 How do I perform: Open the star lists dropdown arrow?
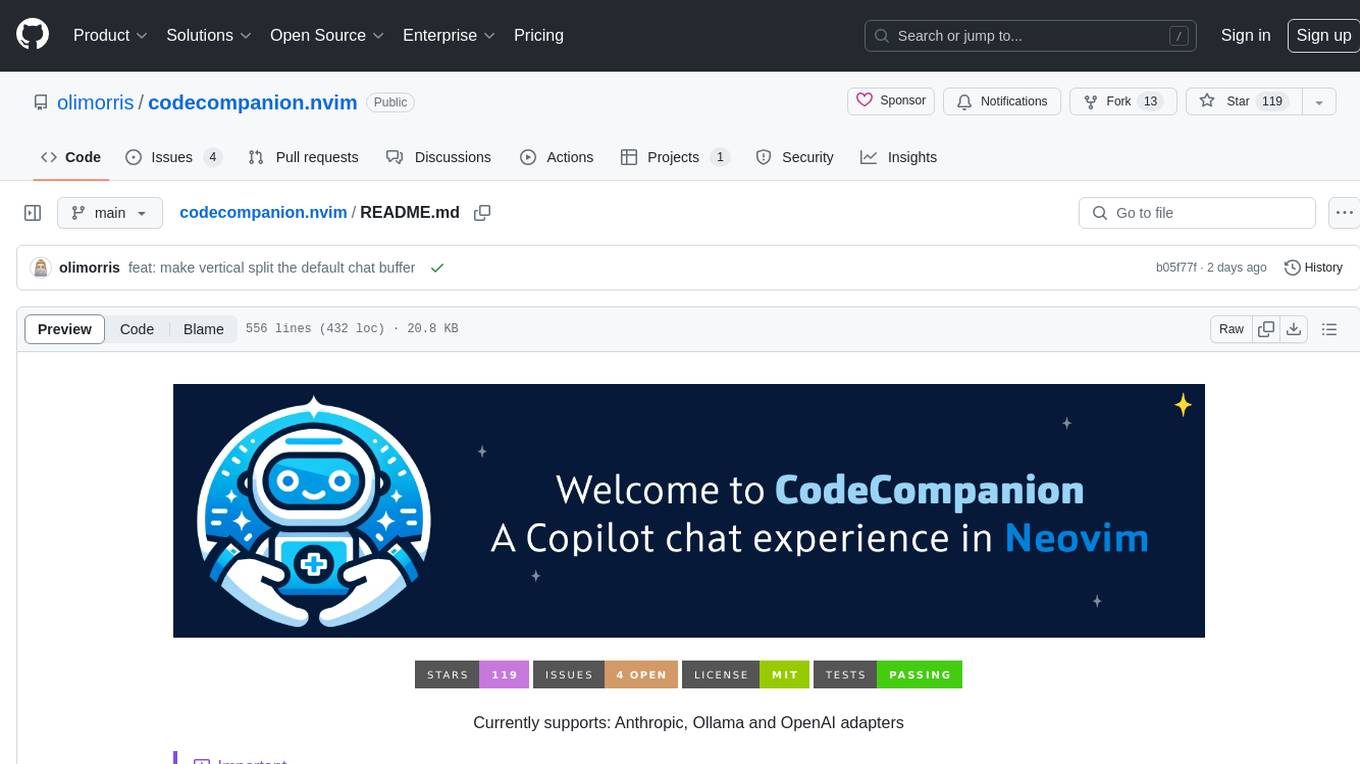1319,102
